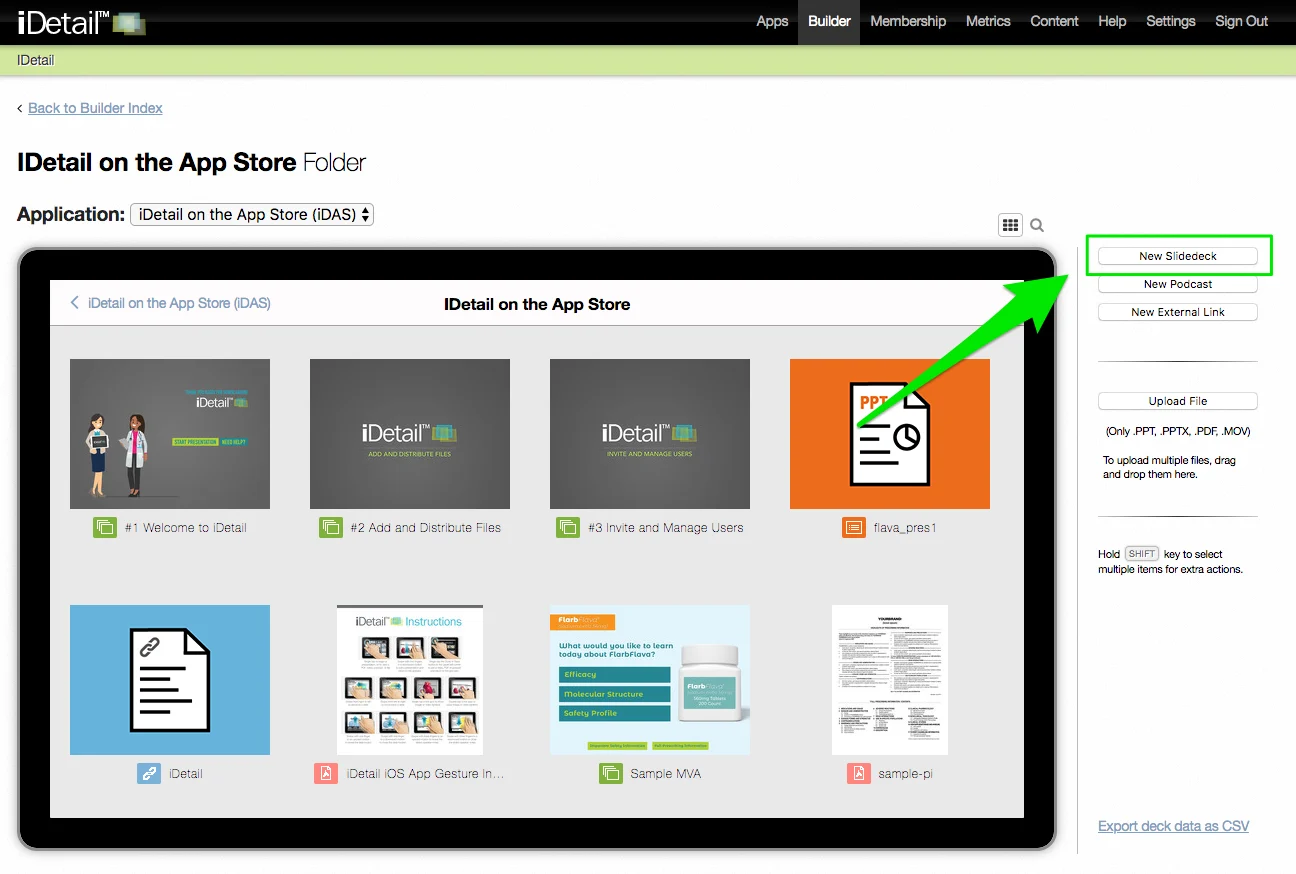
Task: Create a New Slidedeck
Action: [1178, 256]
